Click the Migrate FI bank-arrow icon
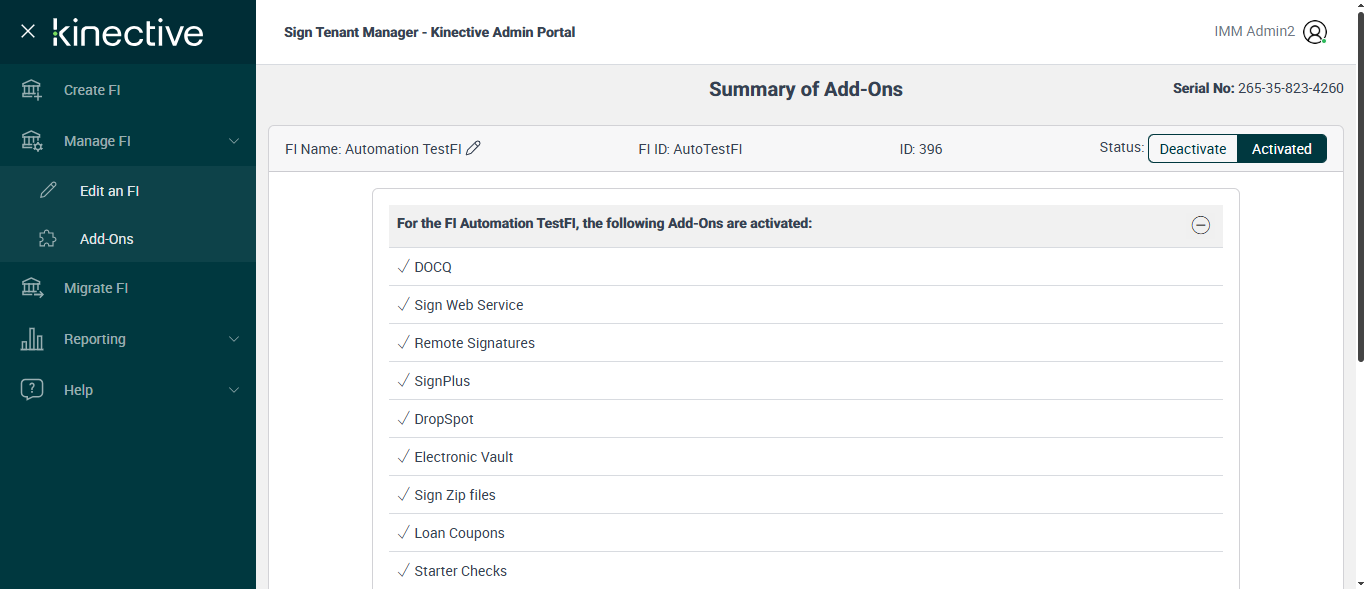 pos(32,288)
